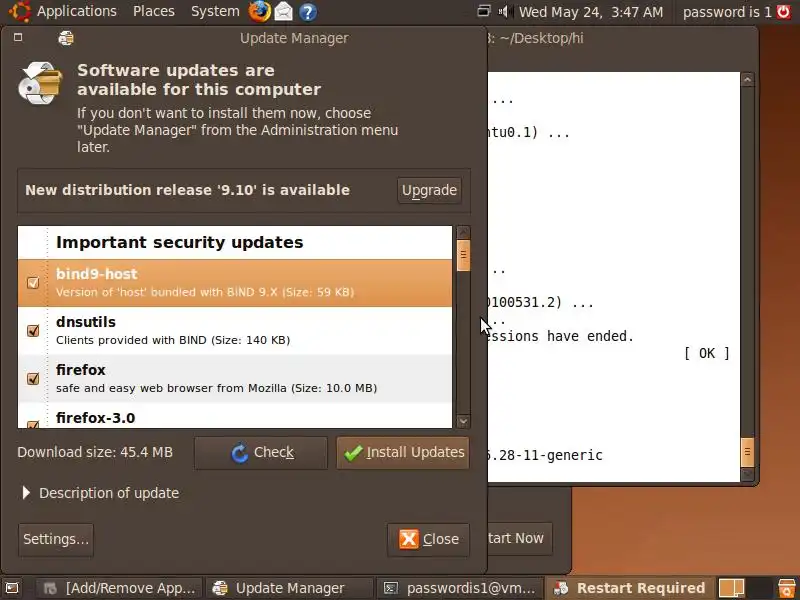Click the red power shutdown icon
The width and height of the screenshot is (800, 600).
tap(783, 11)
